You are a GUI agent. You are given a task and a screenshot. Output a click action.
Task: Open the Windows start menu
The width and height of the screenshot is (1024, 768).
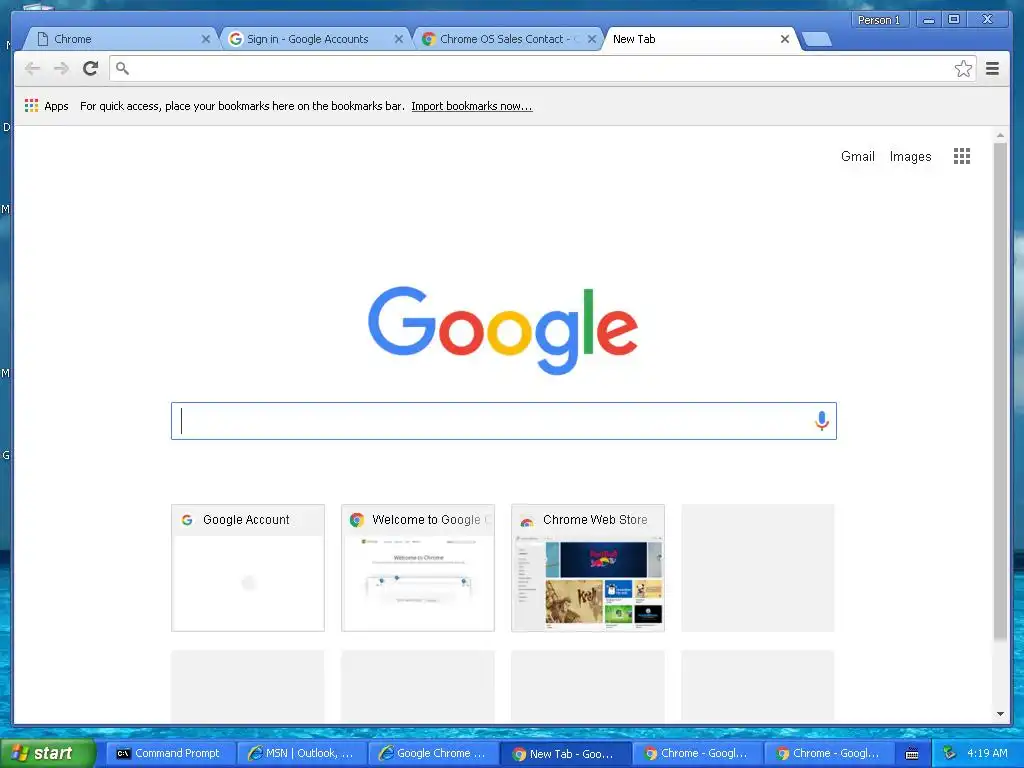47,753
